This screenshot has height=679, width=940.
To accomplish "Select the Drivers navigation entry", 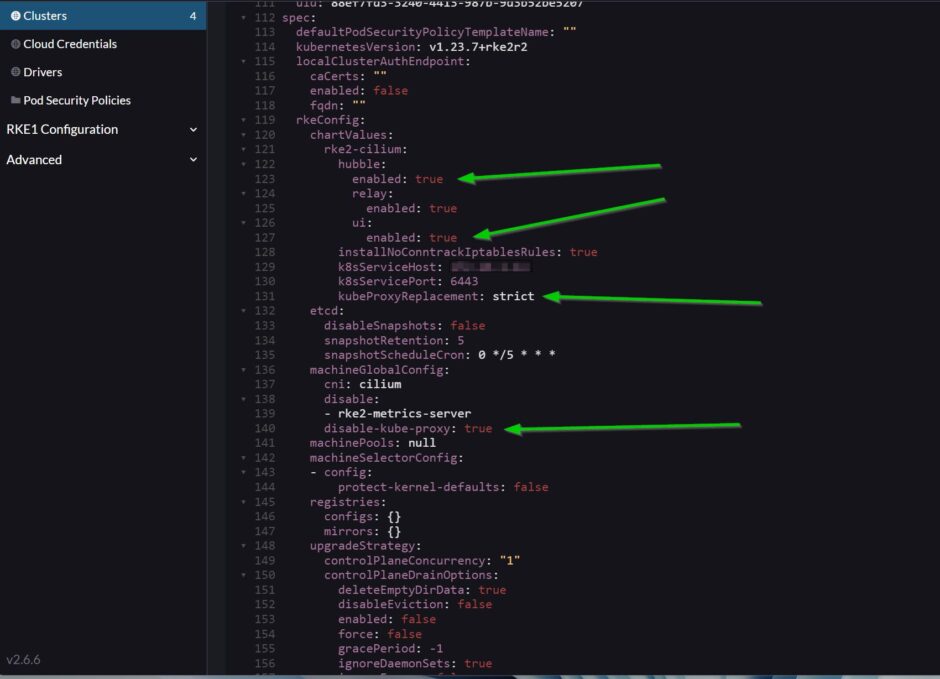I will click(42, 72).
